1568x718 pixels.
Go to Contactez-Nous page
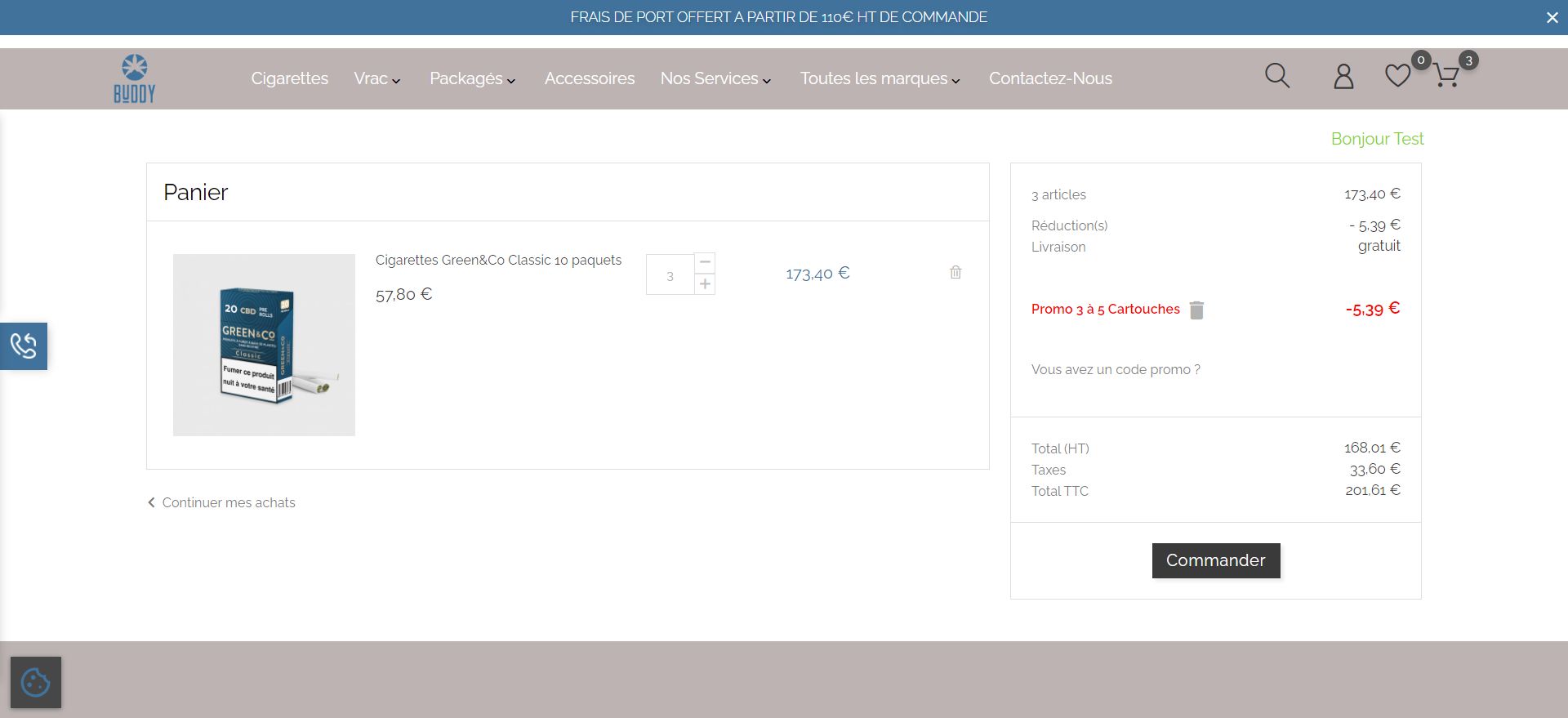(x=1050, y=78)
